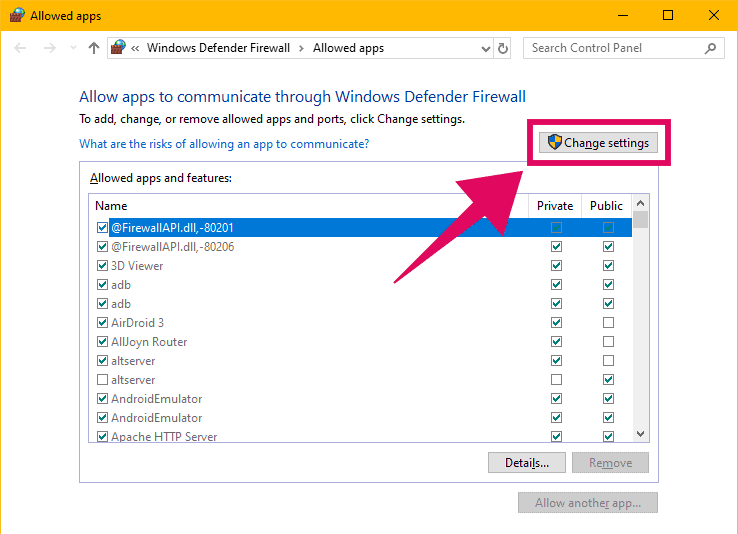Image resolution: width=738 pixels, height=534 pixels.
Task: Check the unchecked altserver name checkbox
Action: 102,379
